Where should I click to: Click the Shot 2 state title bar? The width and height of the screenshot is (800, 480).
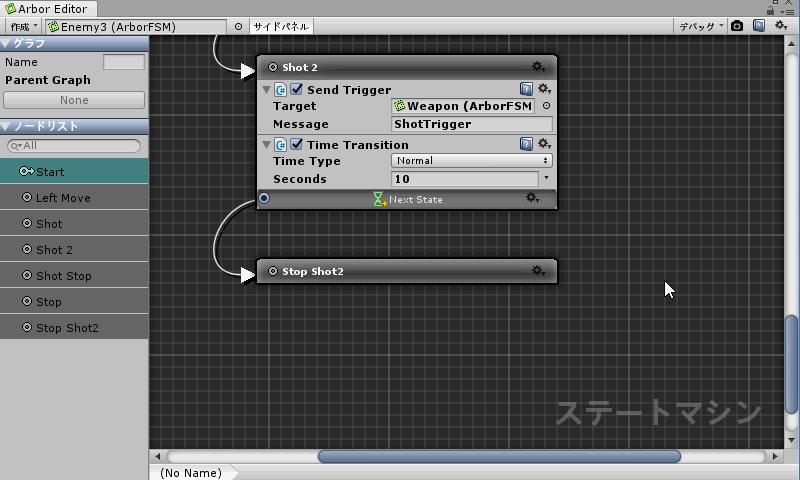click(407, 67)
